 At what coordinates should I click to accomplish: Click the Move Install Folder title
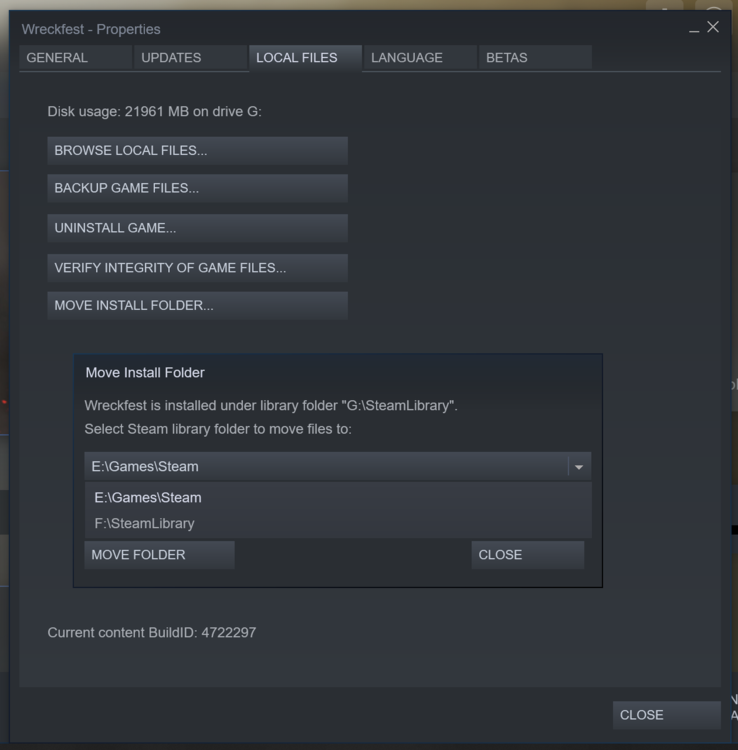tap(145, 373)
